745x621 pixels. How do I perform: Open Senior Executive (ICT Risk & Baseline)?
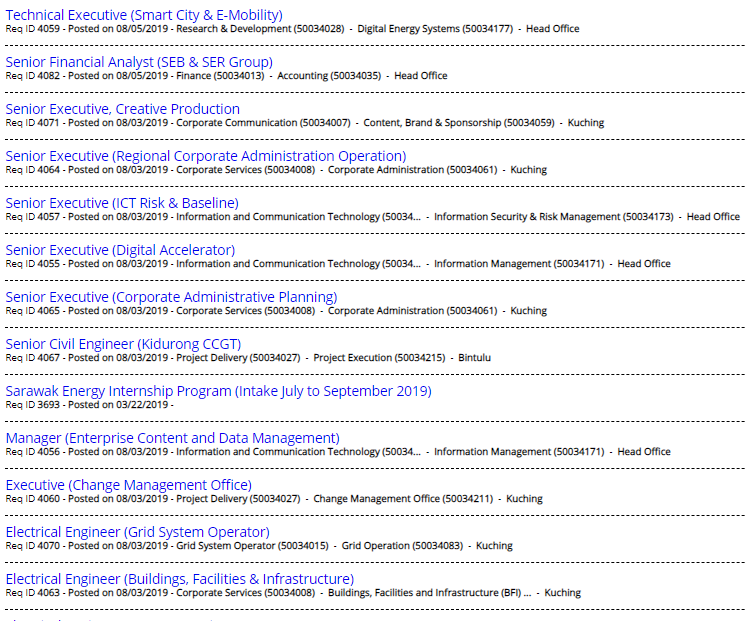(x=122, y=203)
